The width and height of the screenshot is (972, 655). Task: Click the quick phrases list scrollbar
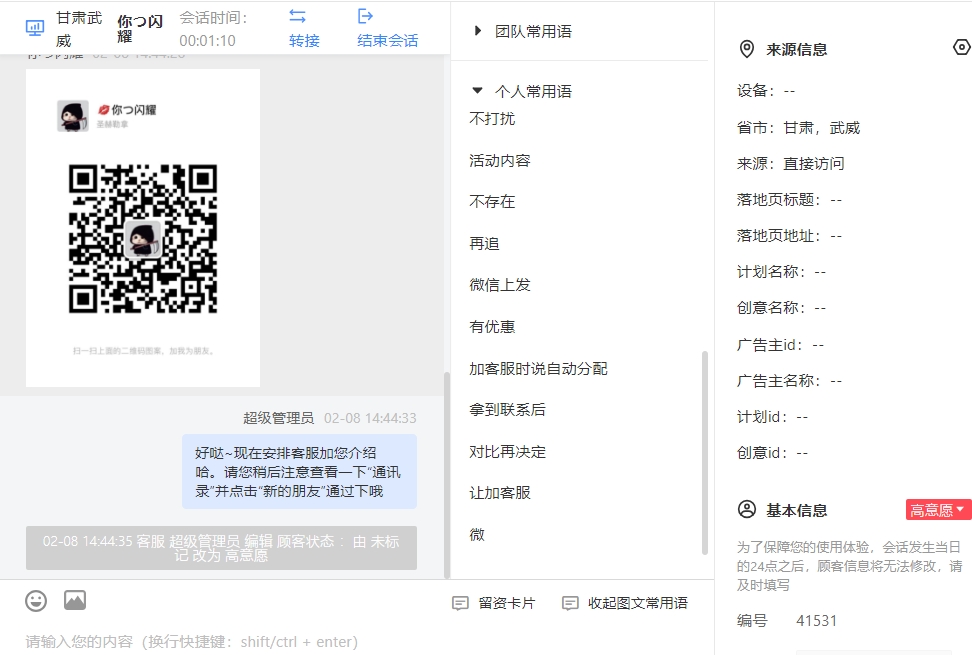click(704, 452)
